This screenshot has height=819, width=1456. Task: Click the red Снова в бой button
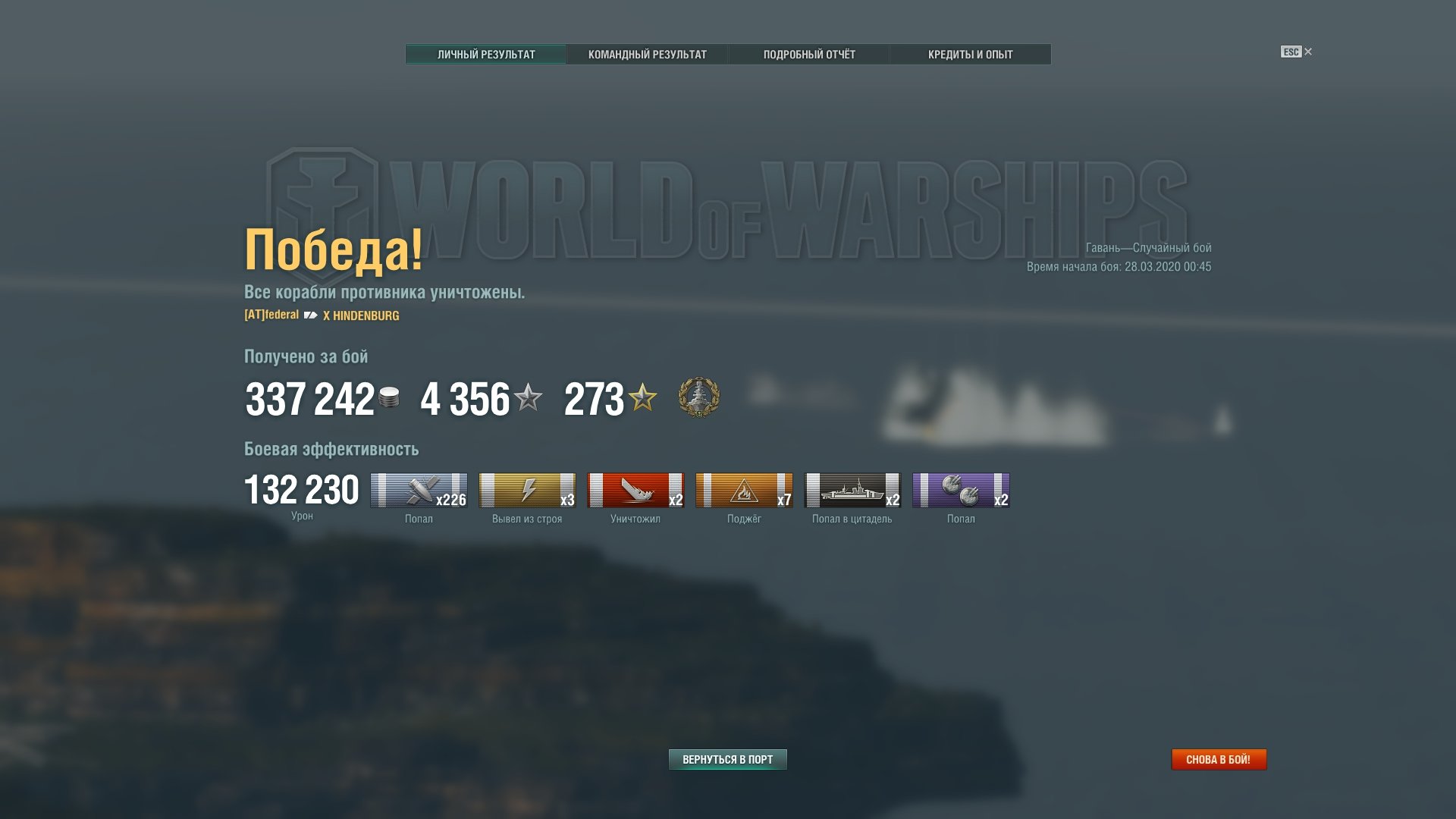click(x=1219, y=759)
